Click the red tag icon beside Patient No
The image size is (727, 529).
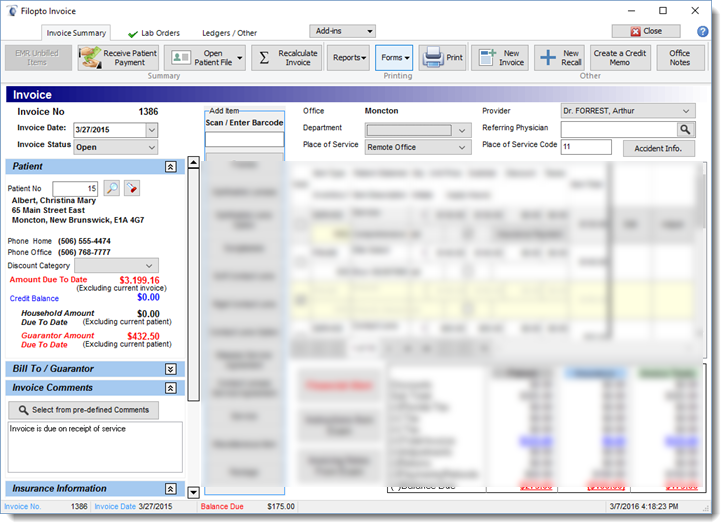[x=132, y=188]
